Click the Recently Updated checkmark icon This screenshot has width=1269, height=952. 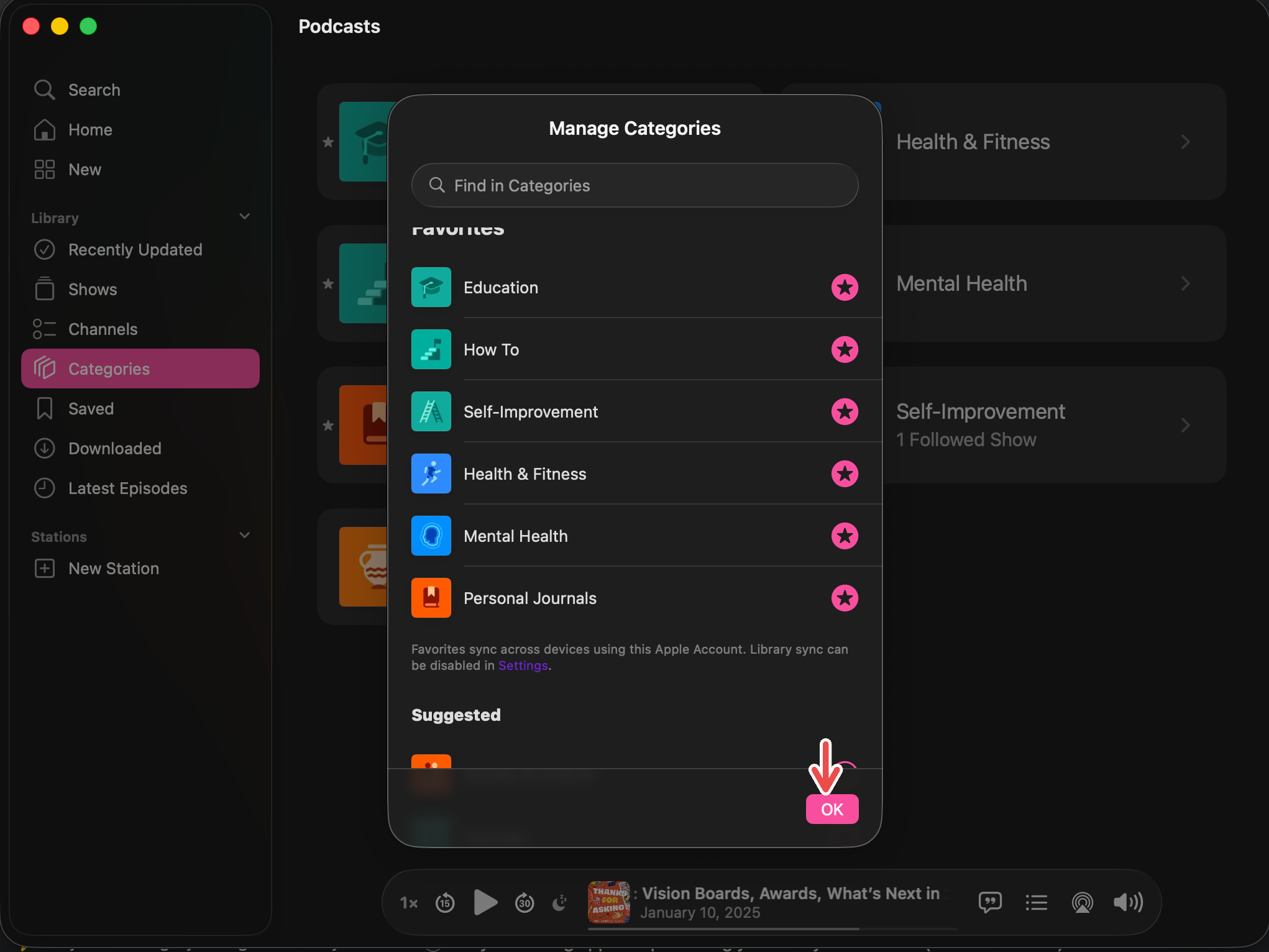coord(45,249)
